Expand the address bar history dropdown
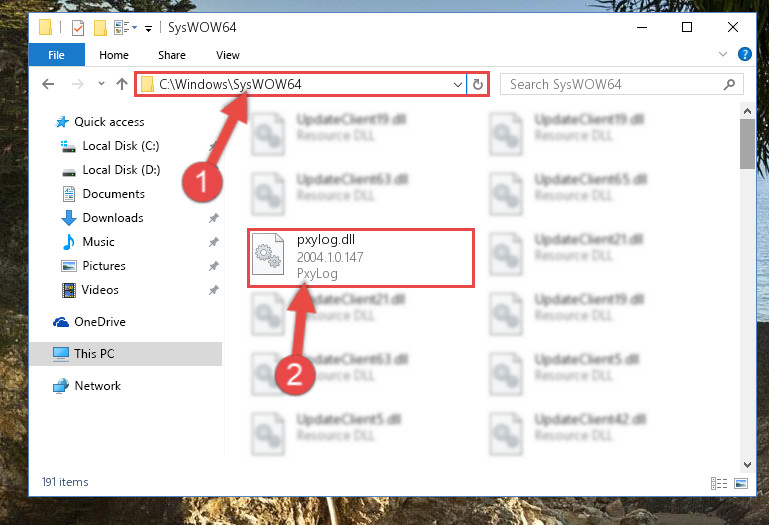This screenshot has width=769, height=525. (x=458, y=84)
